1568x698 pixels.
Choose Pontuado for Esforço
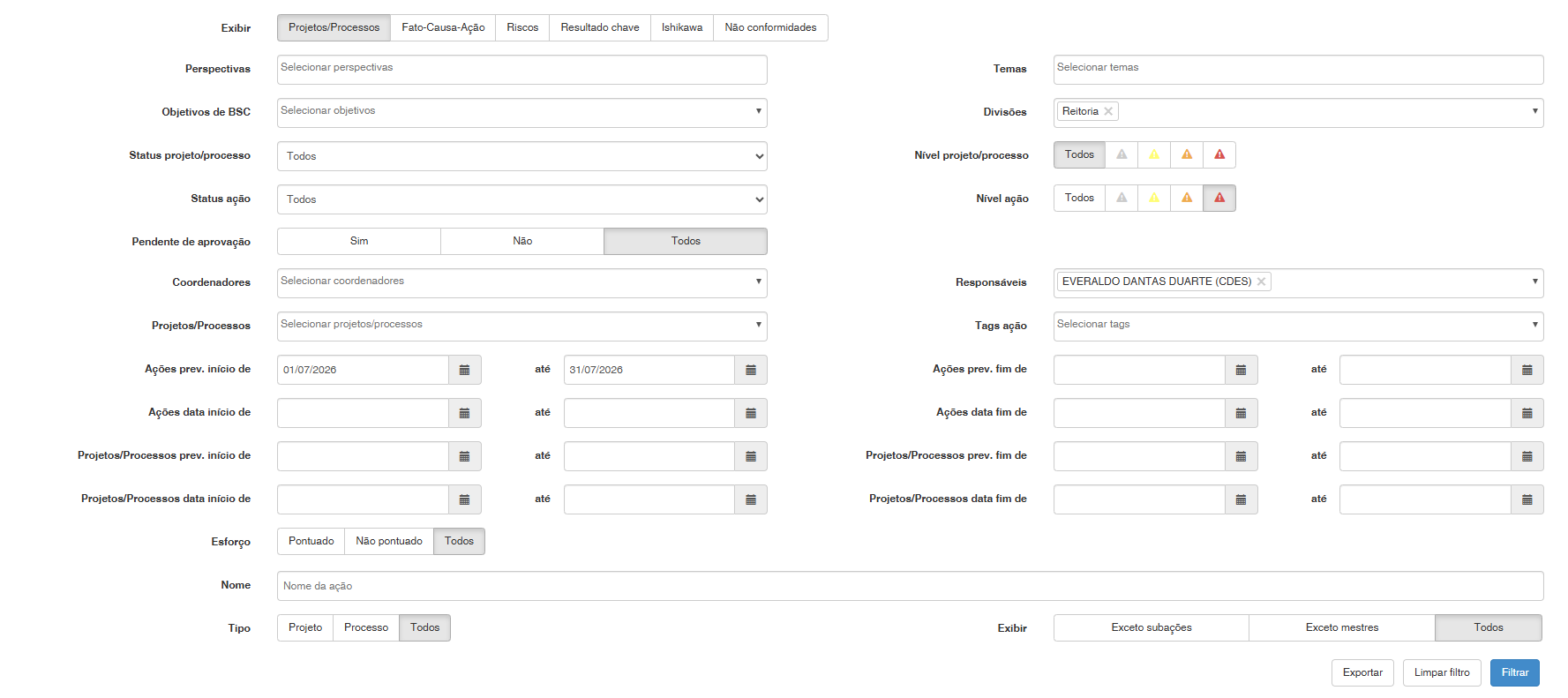tap(311, 541)
